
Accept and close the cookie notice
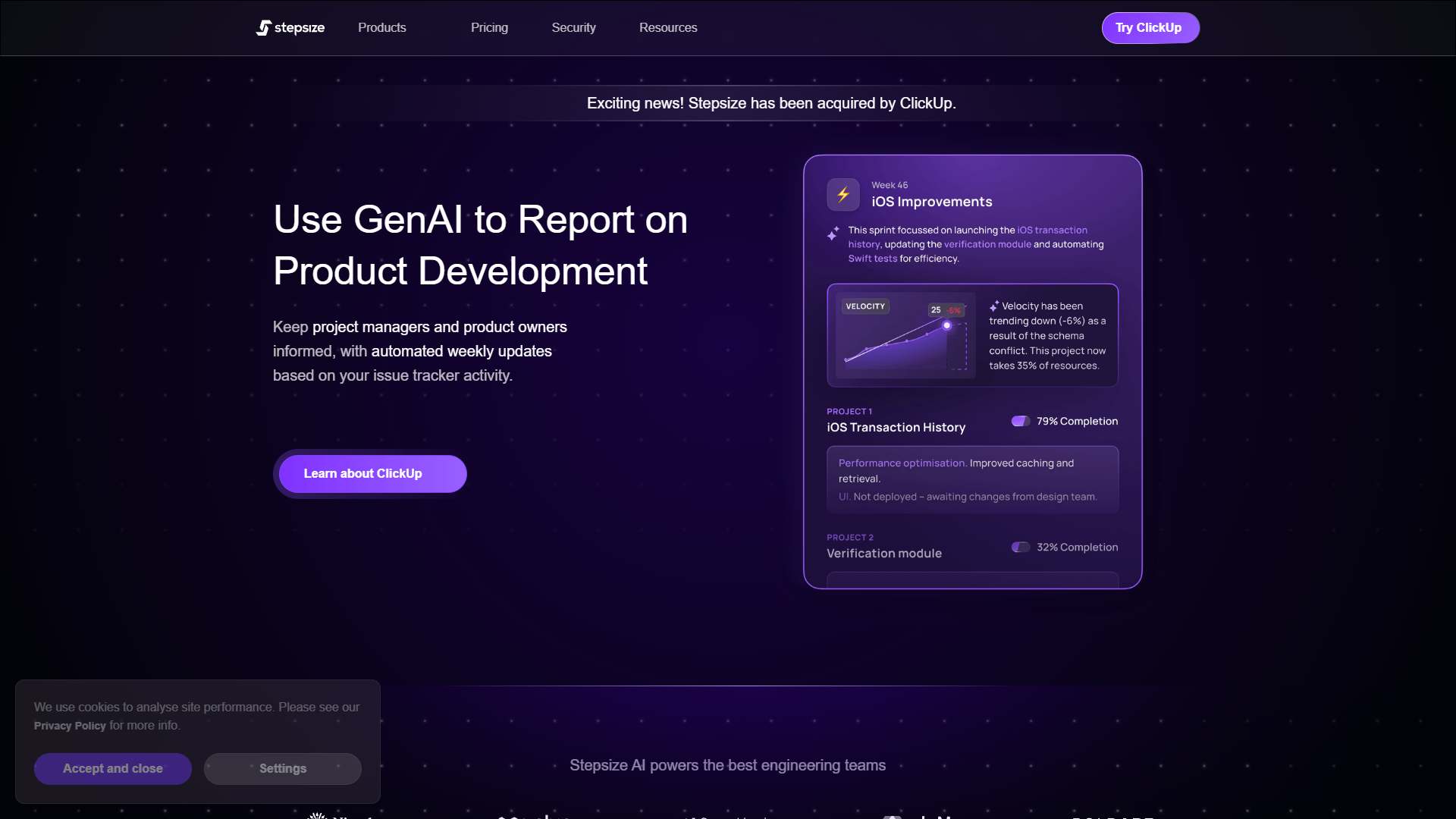coord(113,769)
